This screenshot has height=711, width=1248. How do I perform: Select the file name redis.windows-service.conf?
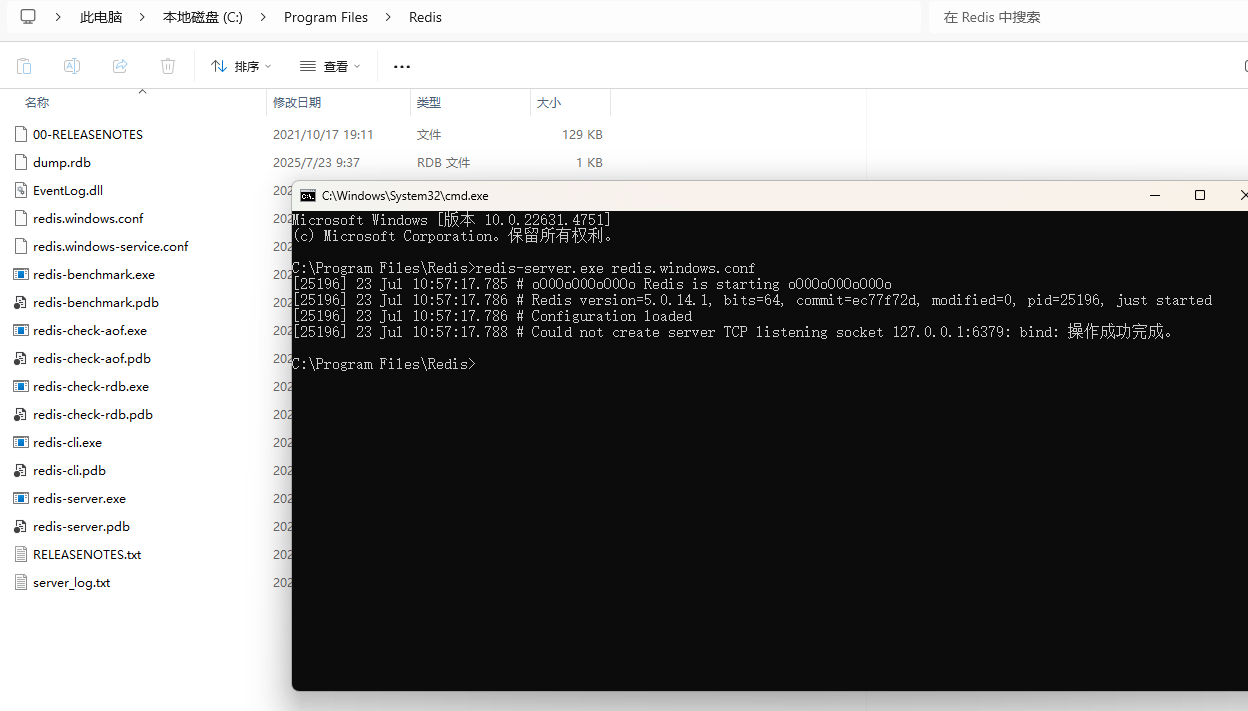click(111, 246)
